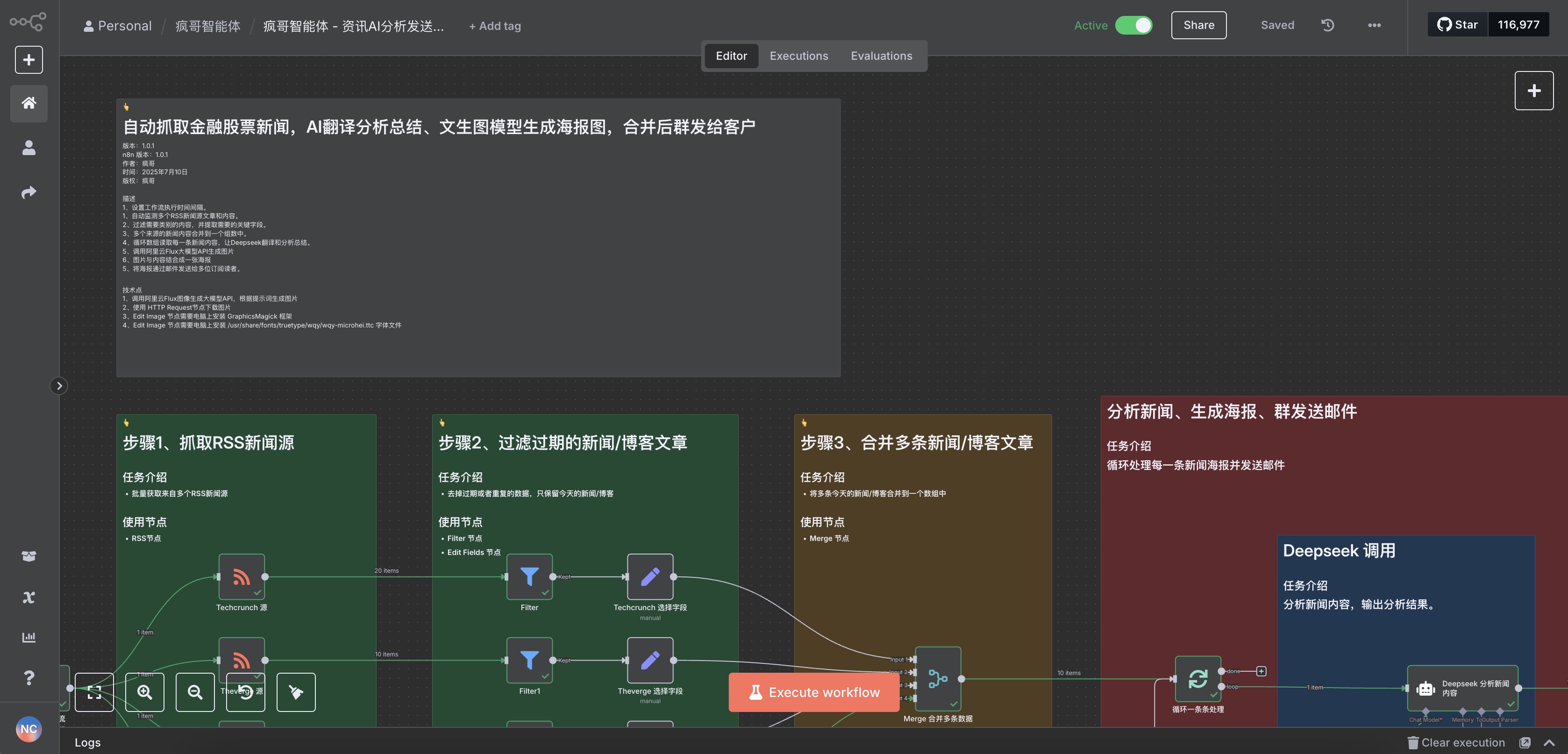The width and height of the screenshot is (1568, 754).
Task: Click the zoom in magnifier icon
Action: [x=145, y=692]
